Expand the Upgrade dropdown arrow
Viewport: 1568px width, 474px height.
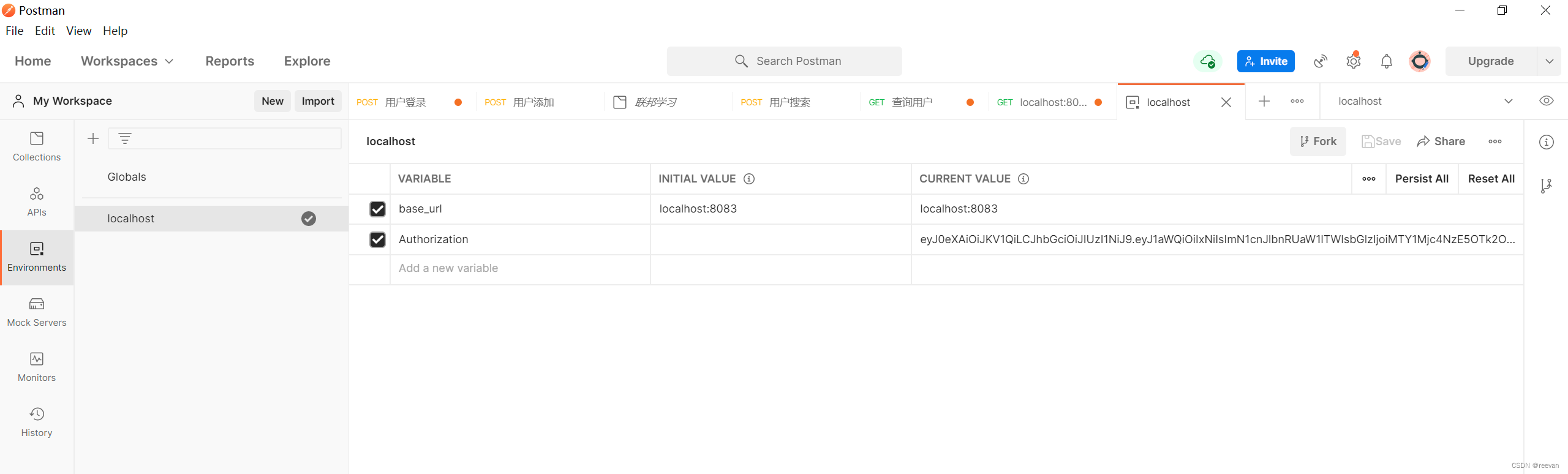click(x=1550, y=61)
